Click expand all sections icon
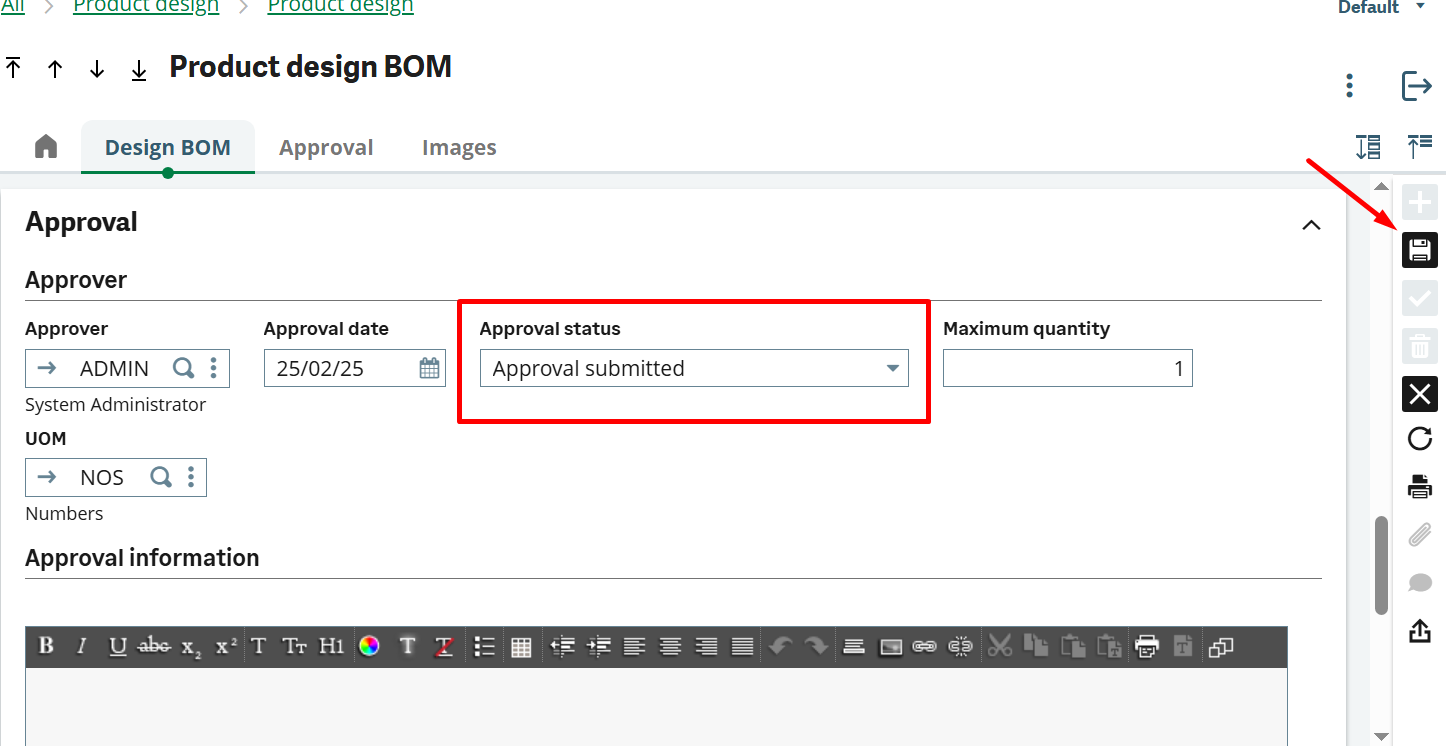 point(1368,147)
